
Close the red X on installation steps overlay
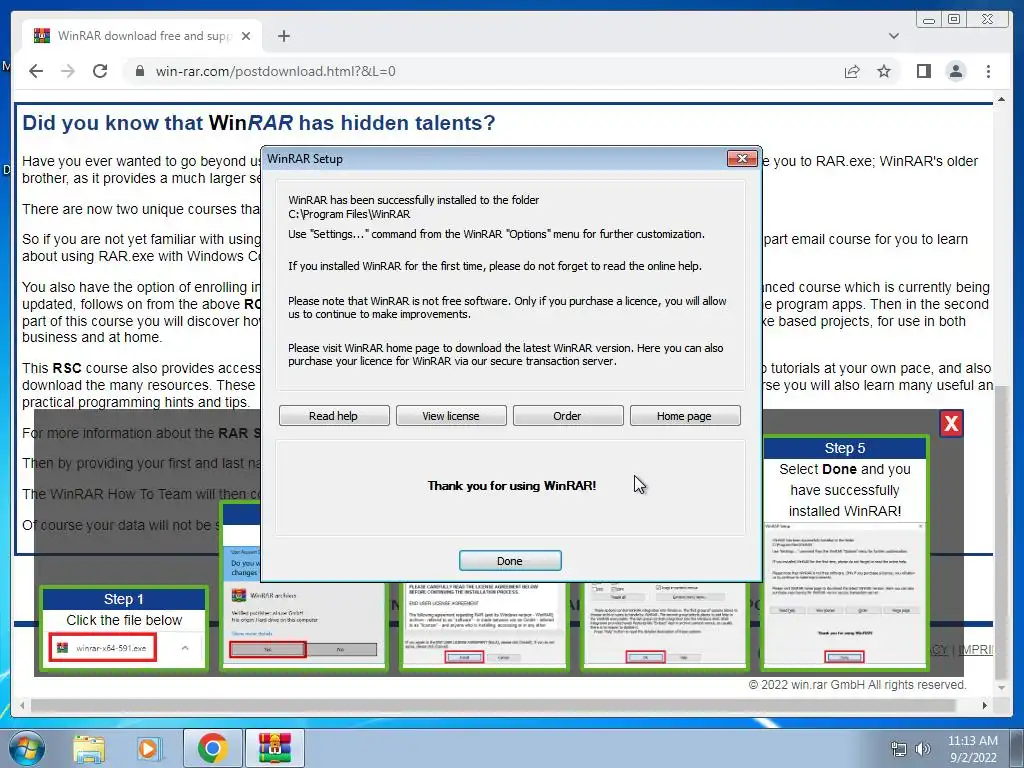[x=951, y=424]
